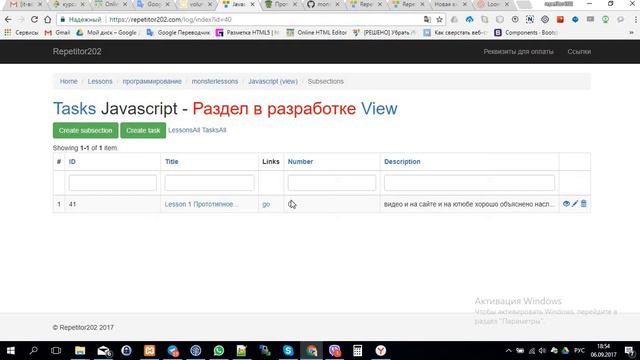Follow the go link for lesson 41

266,204
